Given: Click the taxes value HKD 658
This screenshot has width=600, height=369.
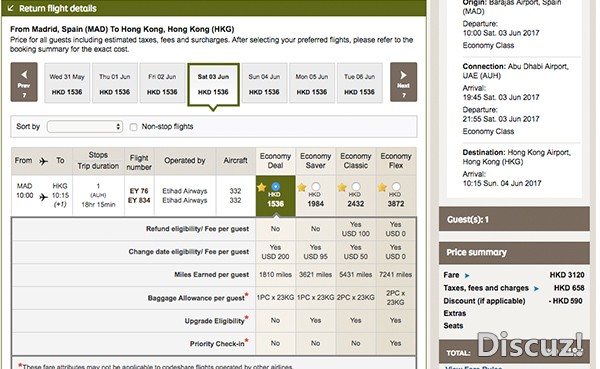Looking at the screenshot, I should click(569, 288).
